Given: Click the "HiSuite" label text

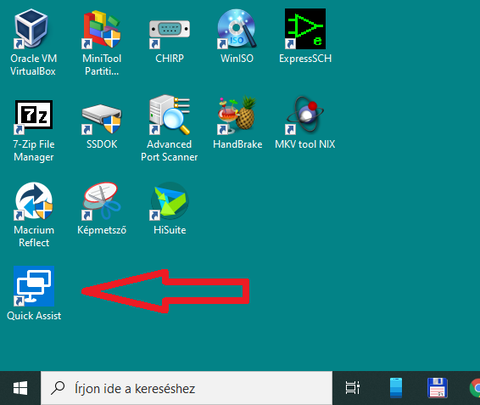Looking at the screenshot, I should [x=170, y=230].
